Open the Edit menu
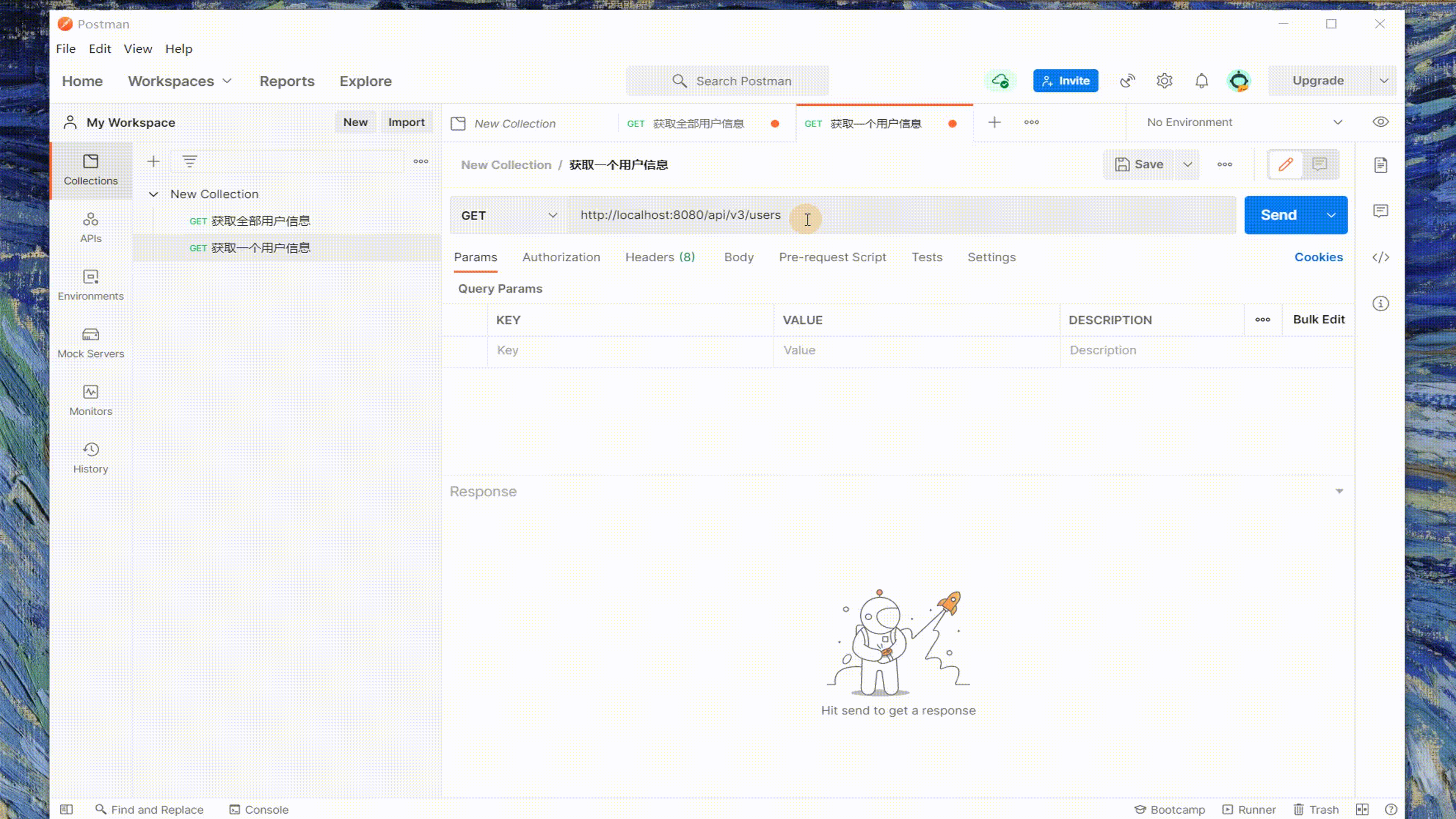1456x819 pixels. [x=99, y=49]
